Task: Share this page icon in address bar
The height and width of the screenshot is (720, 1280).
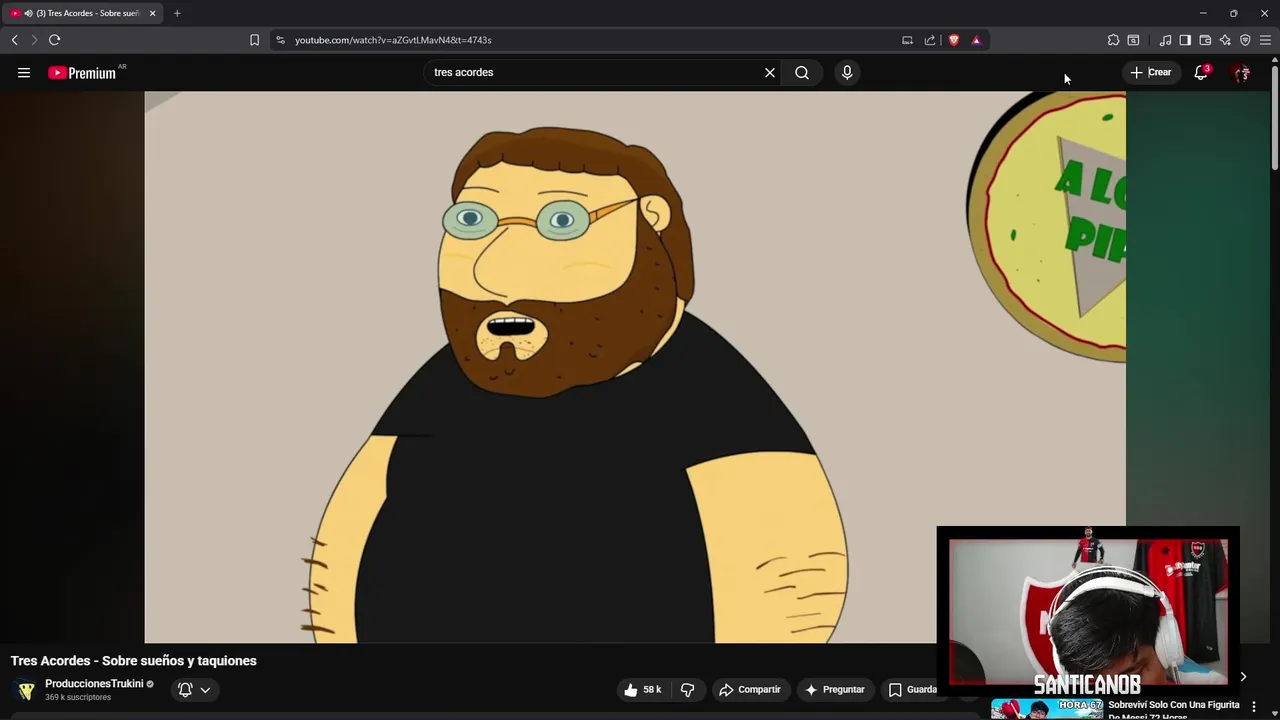Action: 930,40
